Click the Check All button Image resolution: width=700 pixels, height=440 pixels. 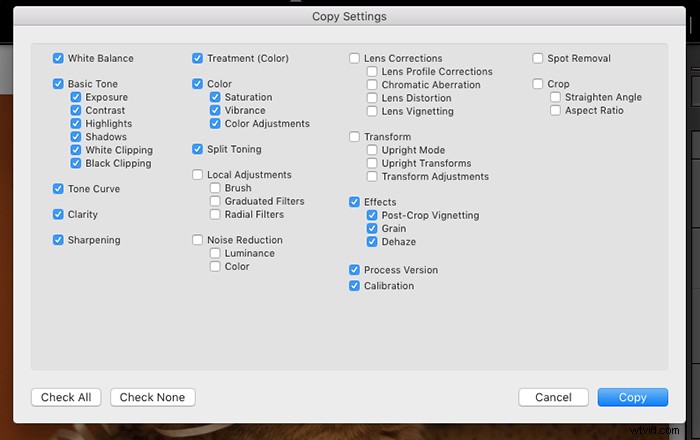click(x=66, y=397)
